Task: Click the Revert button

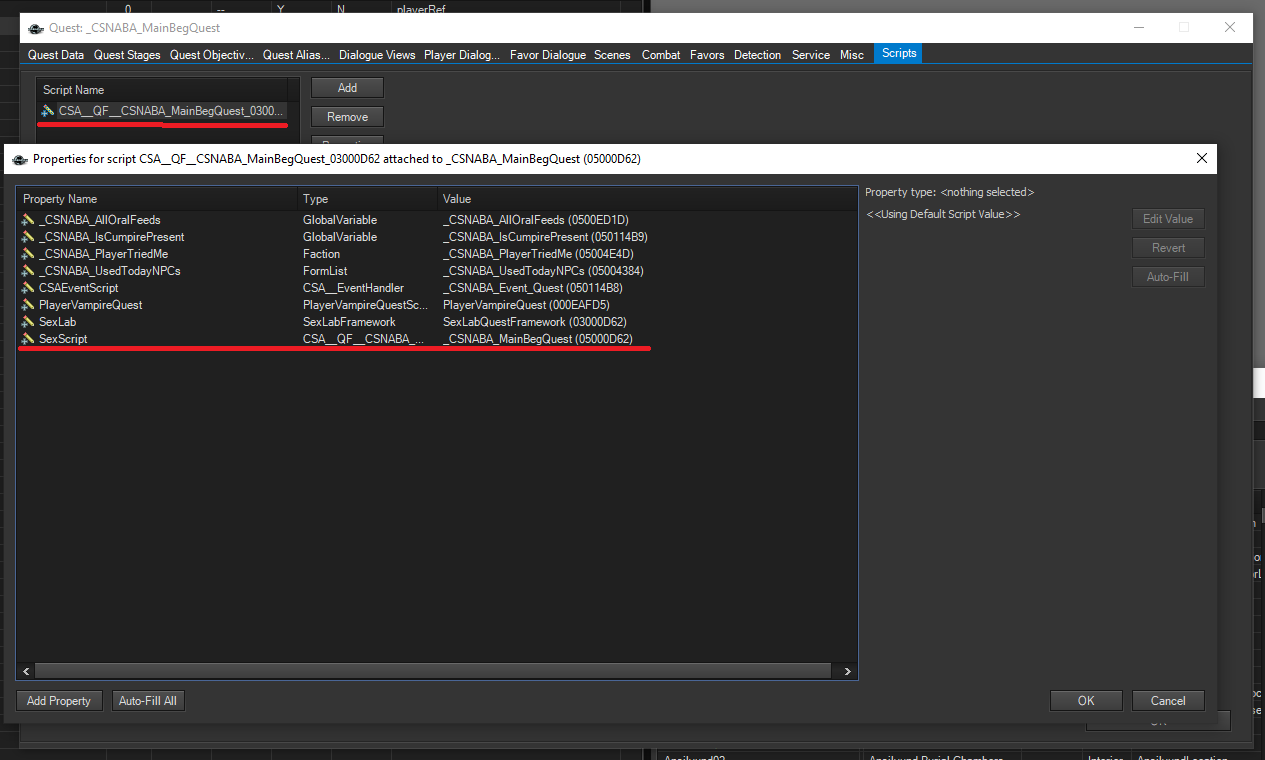Action: (1168, 248)
